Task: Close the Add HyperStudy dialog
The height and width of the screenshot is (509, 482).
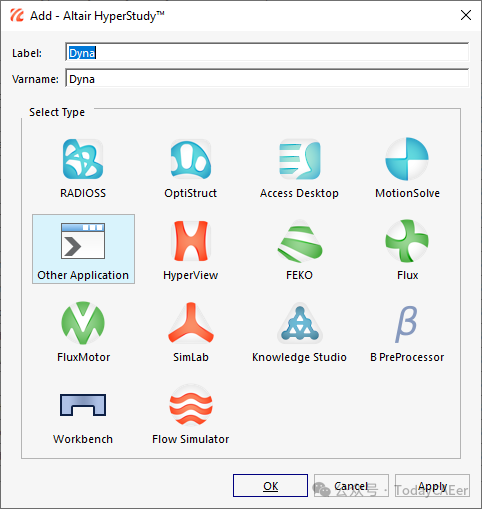Action: (x=466, y=15)
